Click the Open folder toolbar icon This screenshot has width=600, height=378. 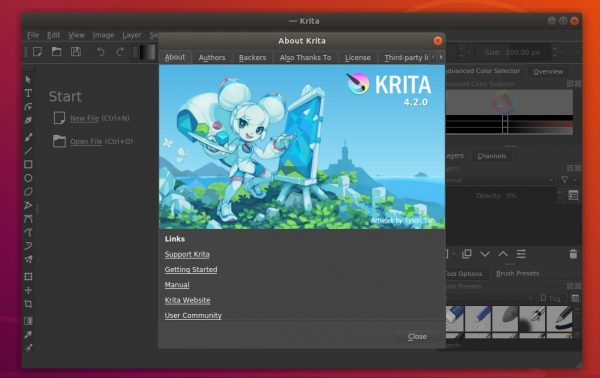pos(57,51)
